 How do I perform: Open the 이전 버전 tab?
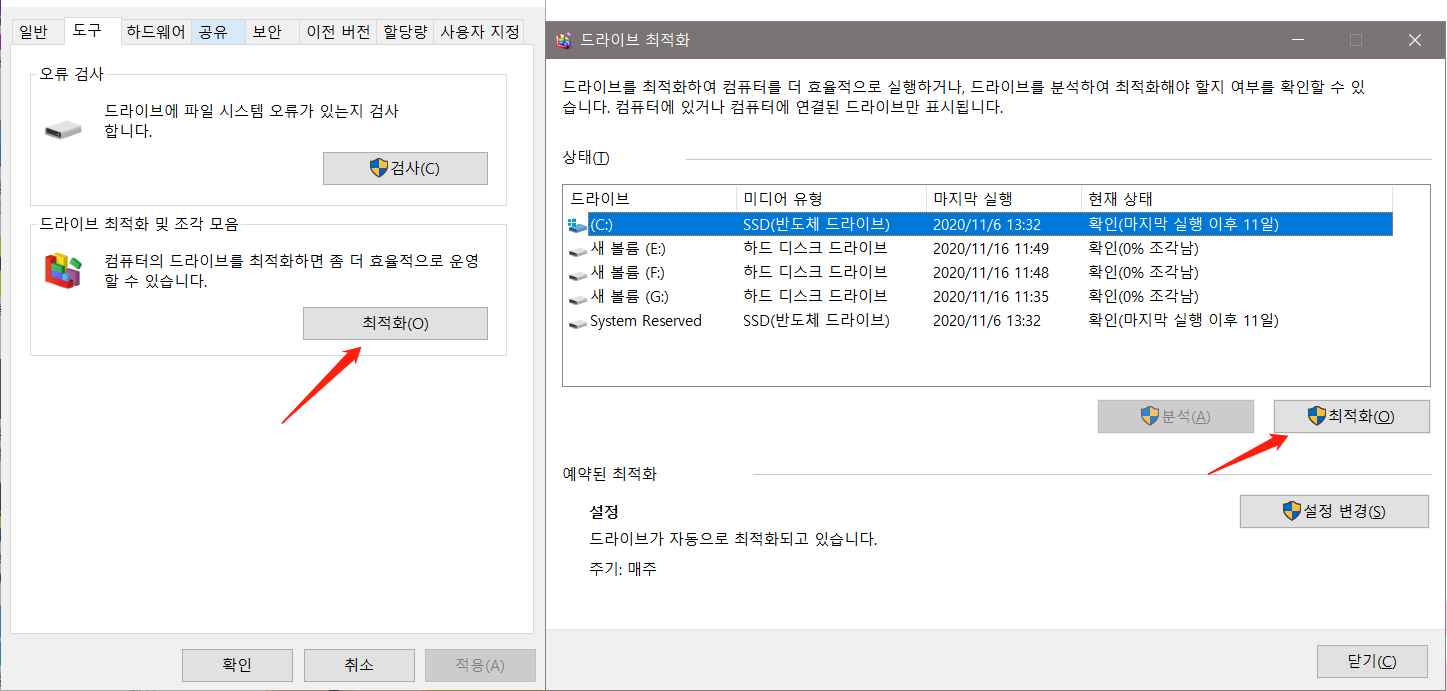[337, 31]
